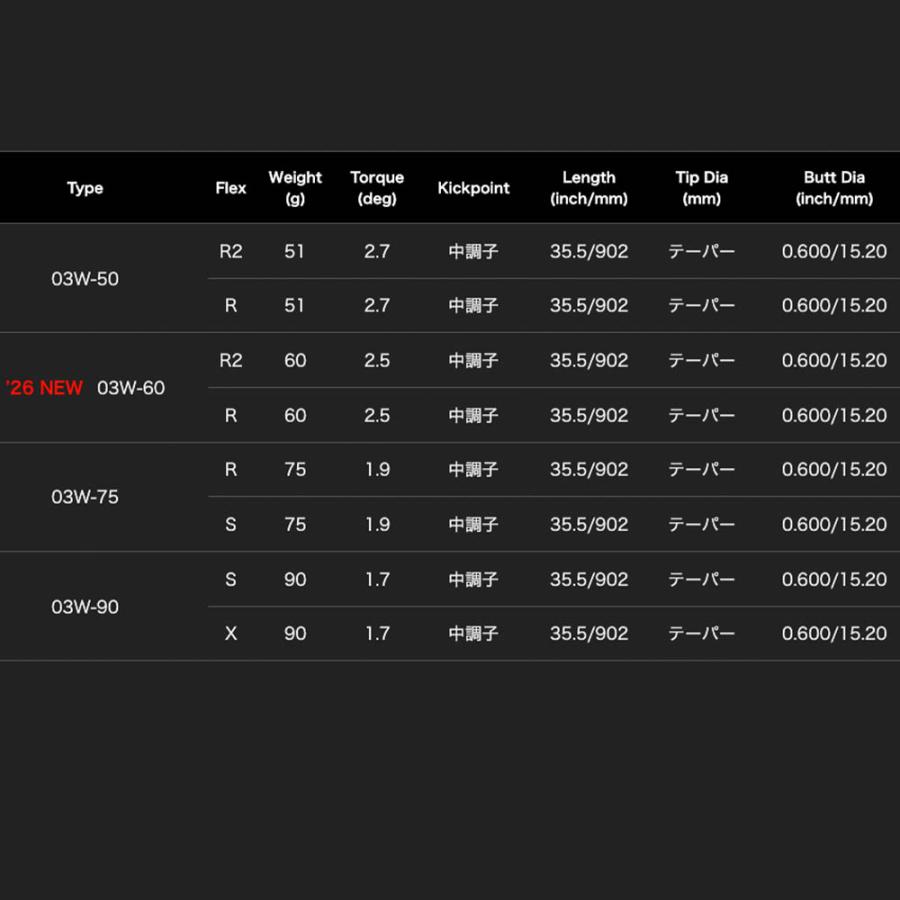Click weight 51 in the 03W-50 R2 row
This screenshot has height=900, width=900.
[x=294, y=251]
